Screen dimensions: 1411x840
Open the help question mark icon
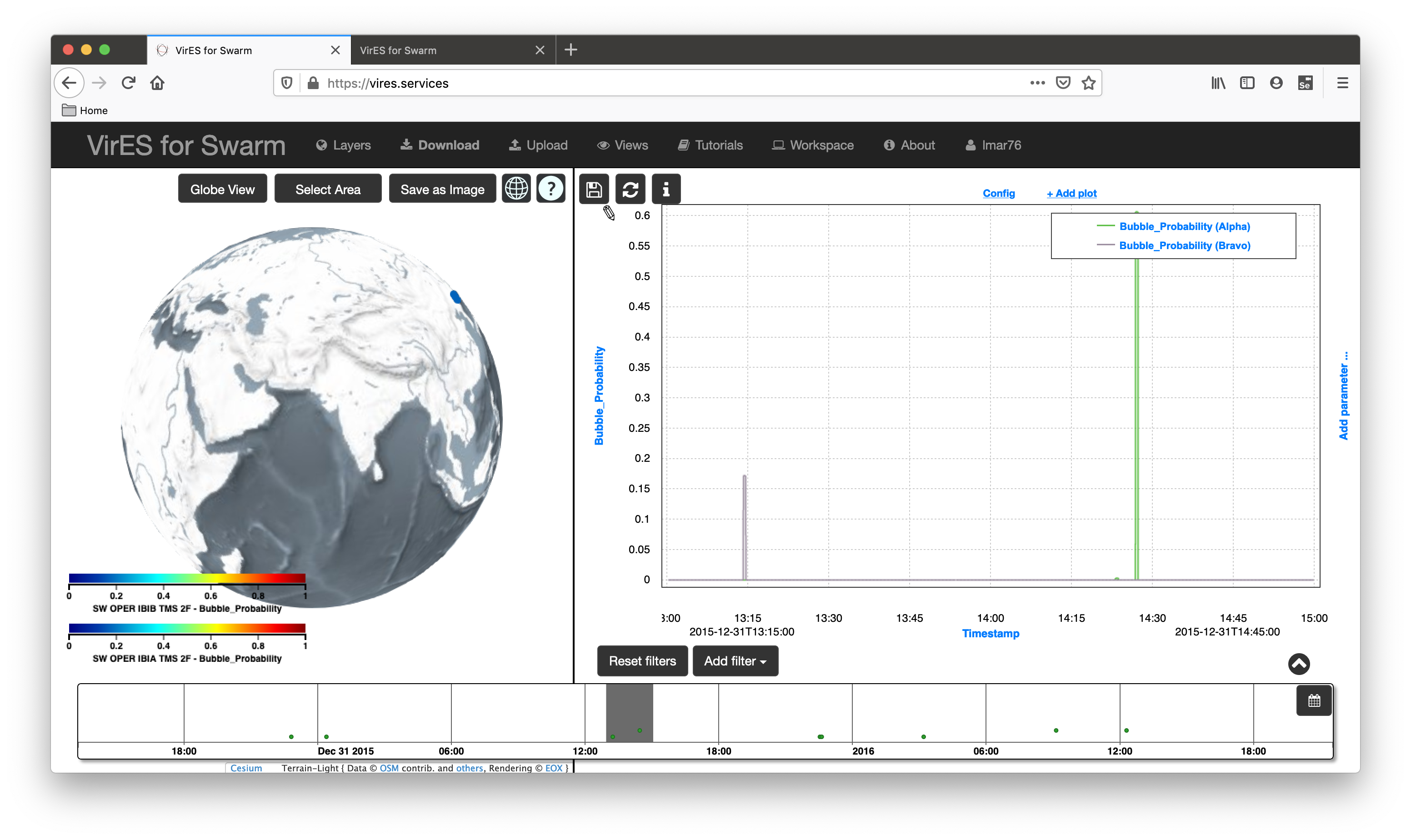point(550,188)
